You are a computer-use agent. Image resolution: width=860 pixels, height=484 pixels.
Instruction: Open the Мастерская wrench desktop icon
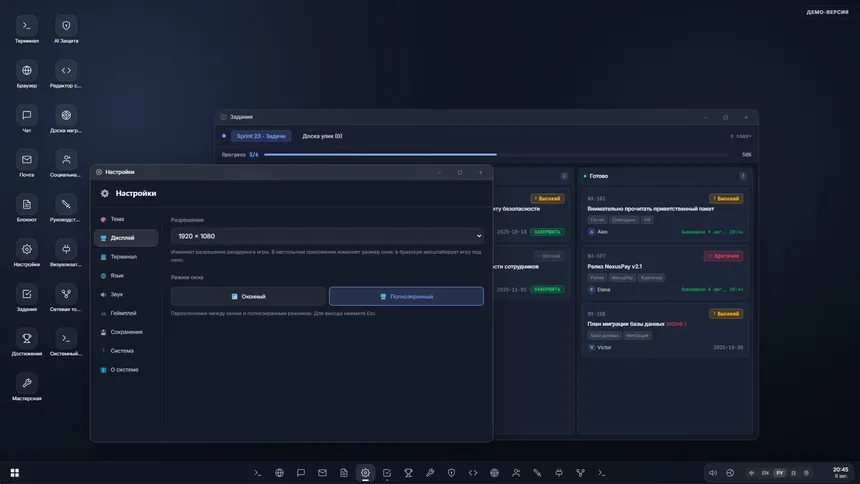(x=26, y=388)
